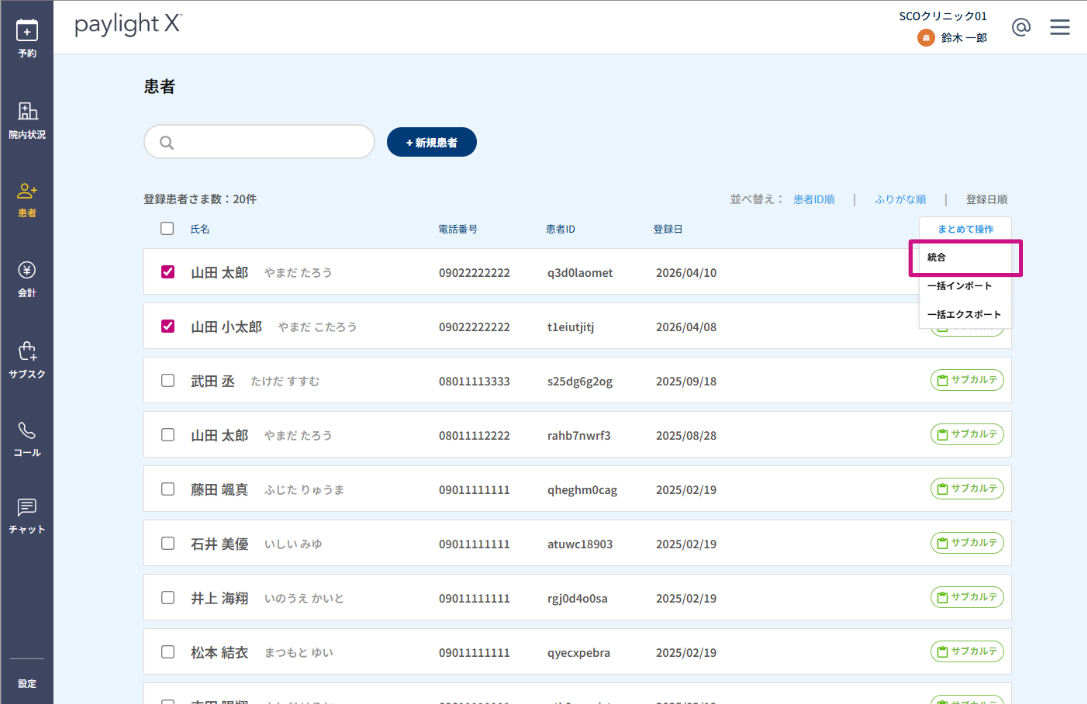This screenshot has height=704, width=1087.
Task: Sort by 患者ID順
Action: point(814,200)
